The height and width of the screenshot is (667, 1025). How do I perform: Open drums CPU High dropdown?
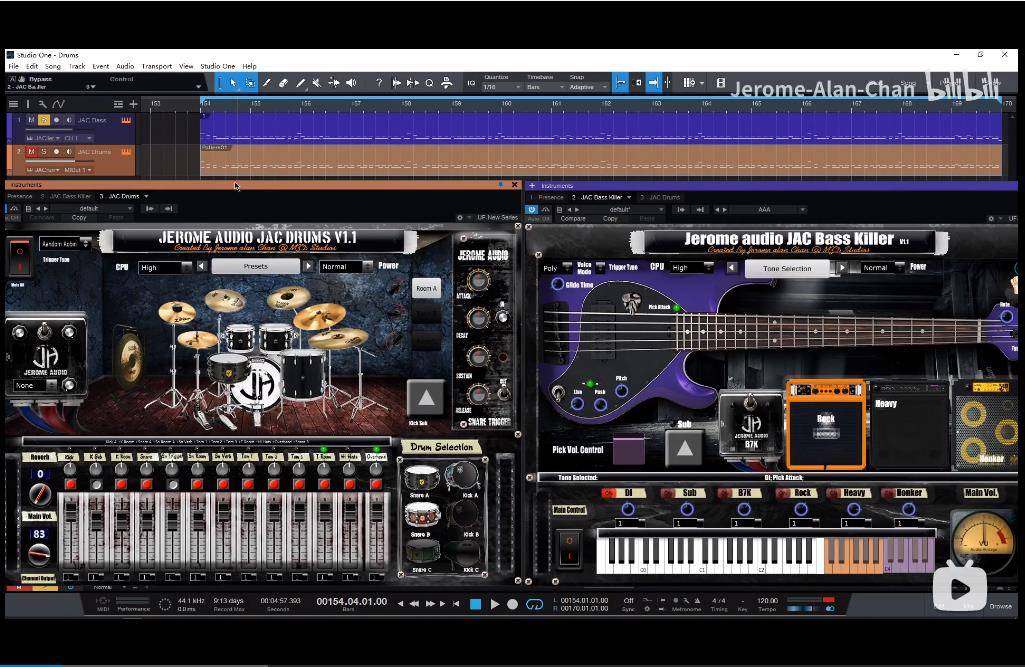(x=165, y=267)
